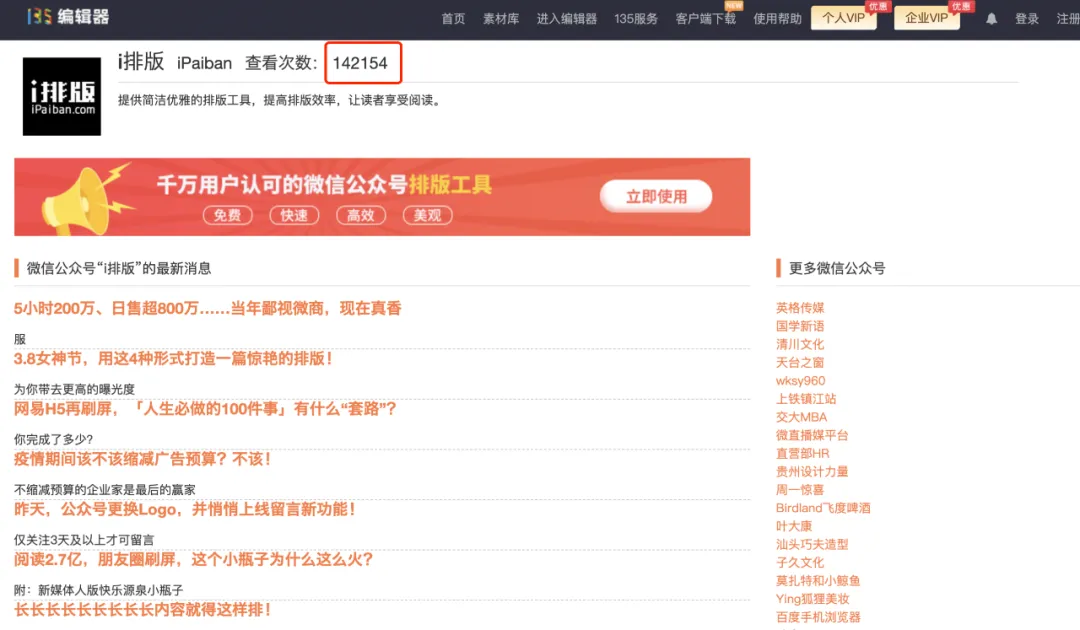Click the 高效 tag in the banner

[361, 216]
